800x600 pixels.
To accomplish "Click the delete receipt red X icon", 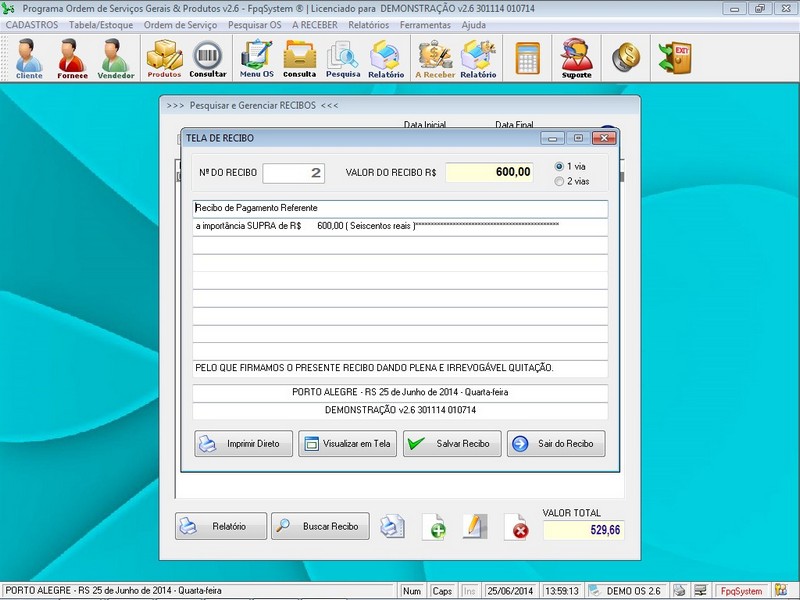I will click(x=517, y=527).
